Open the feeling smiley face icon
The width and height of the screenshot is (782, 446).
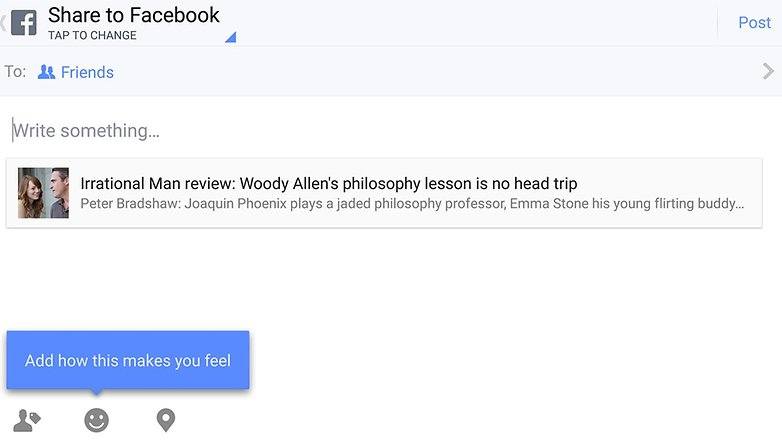pyautogui.click(x=96, y=421)
